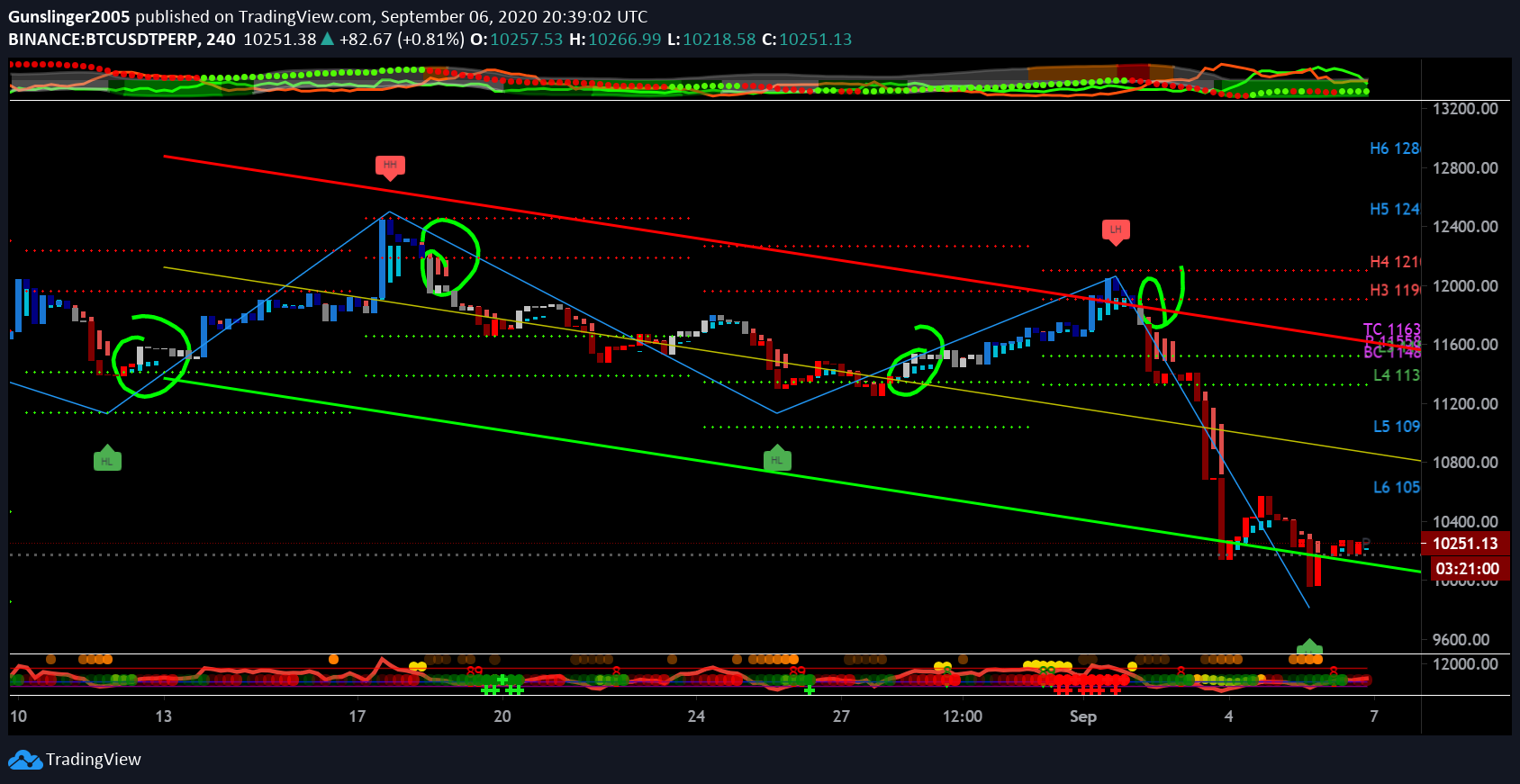Select the green HL marker nearest date 24
The height and width of the screenshot is (784, 1520).
pos(777,458)
